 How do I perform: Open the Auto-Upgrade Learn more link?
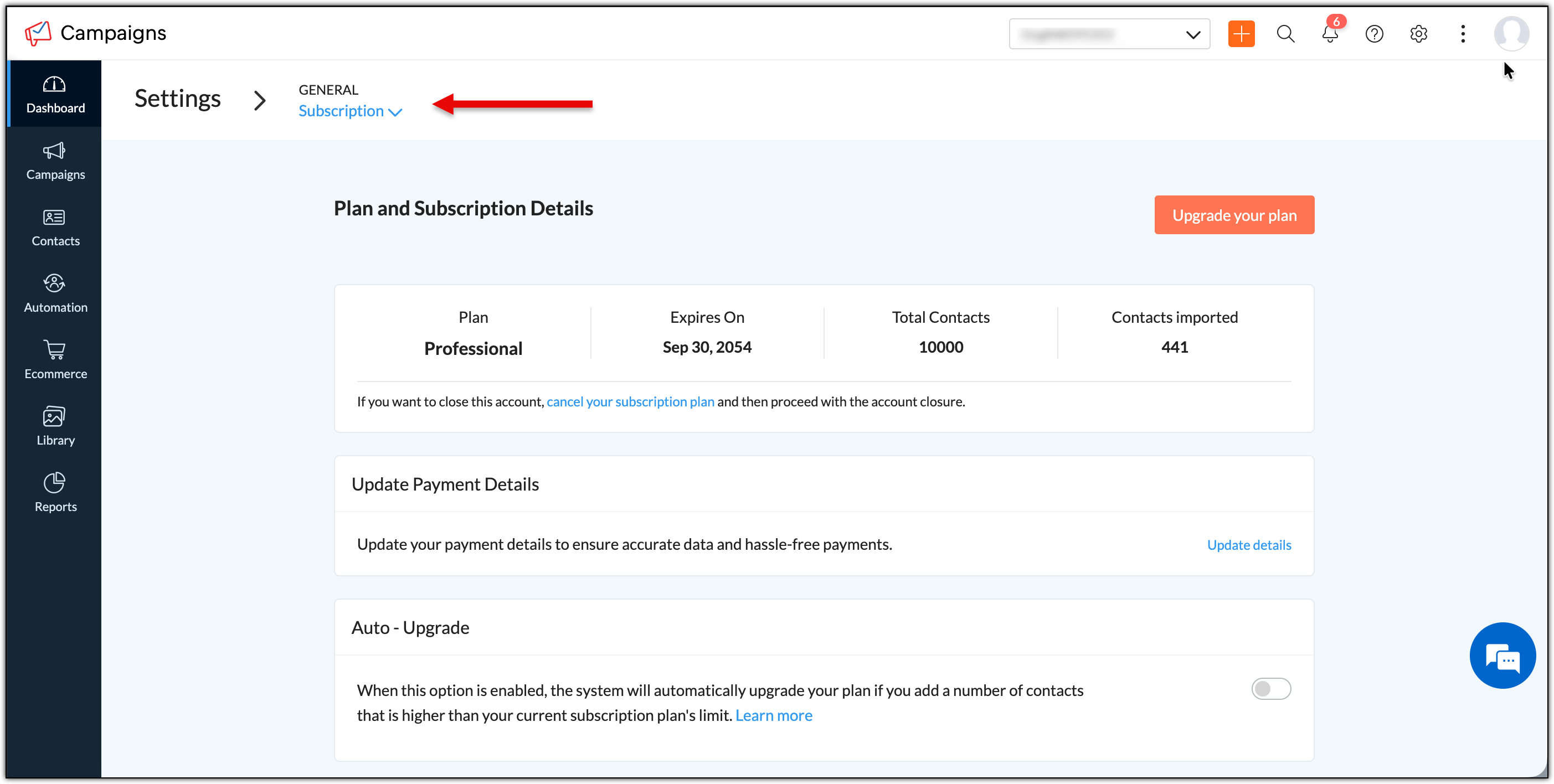tap(773, 715)
